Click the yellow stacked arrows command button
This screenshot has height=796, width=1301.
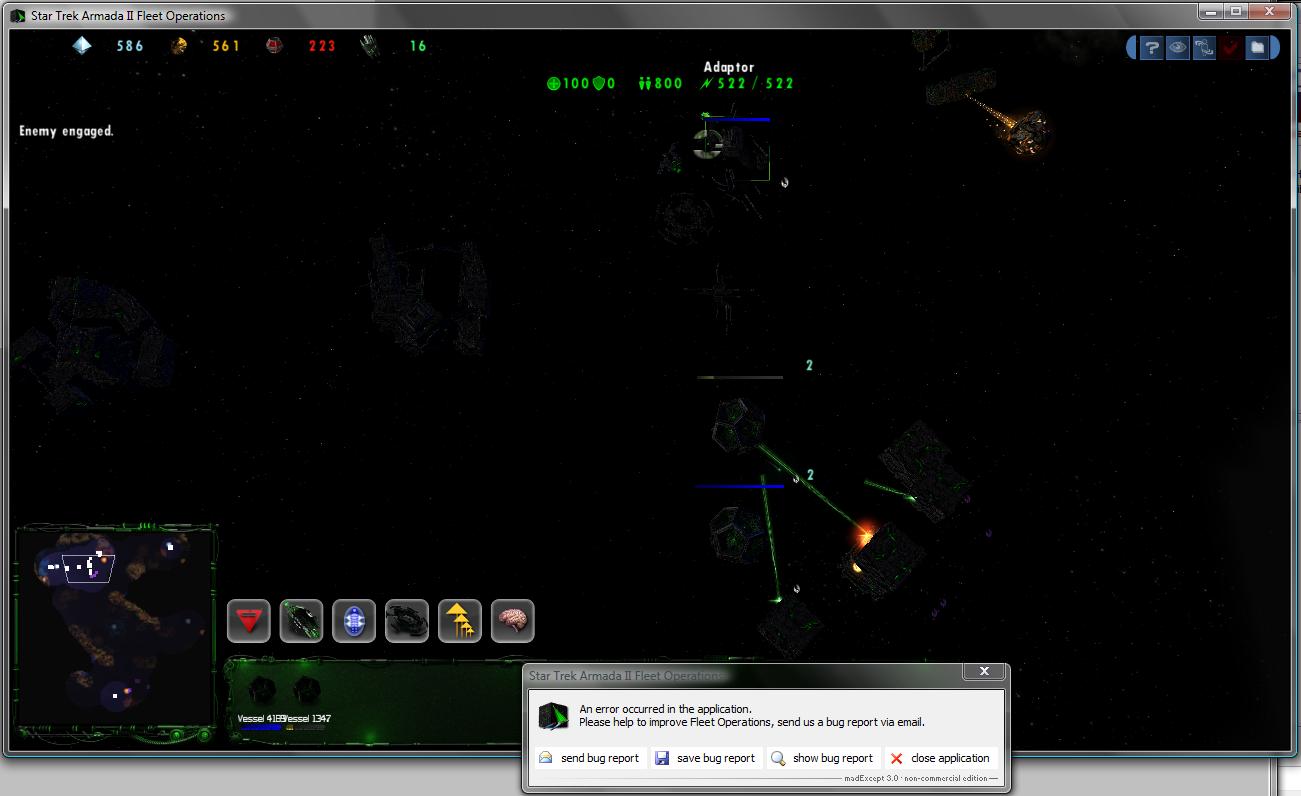tap(459, 621)
